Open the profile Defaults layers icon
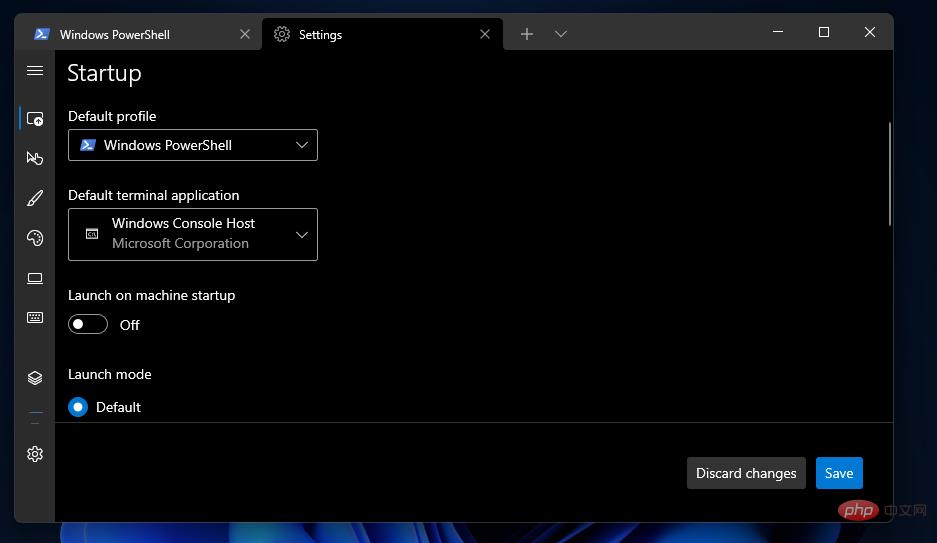Image resolution: width=937 pixels, height=543 pixels. coord(35,378)
